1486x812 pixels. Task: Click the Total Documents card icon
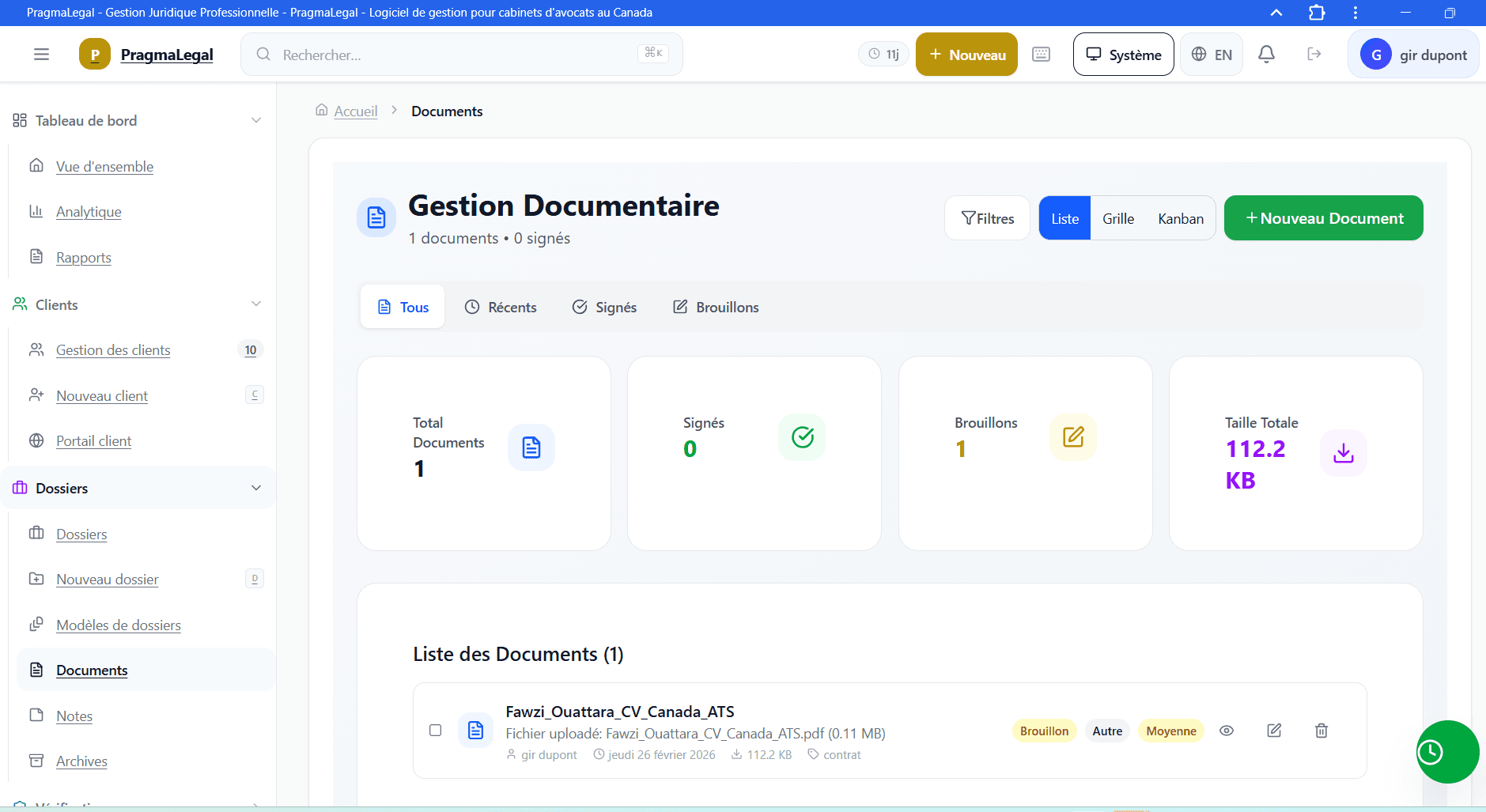(x=531, y=448)
